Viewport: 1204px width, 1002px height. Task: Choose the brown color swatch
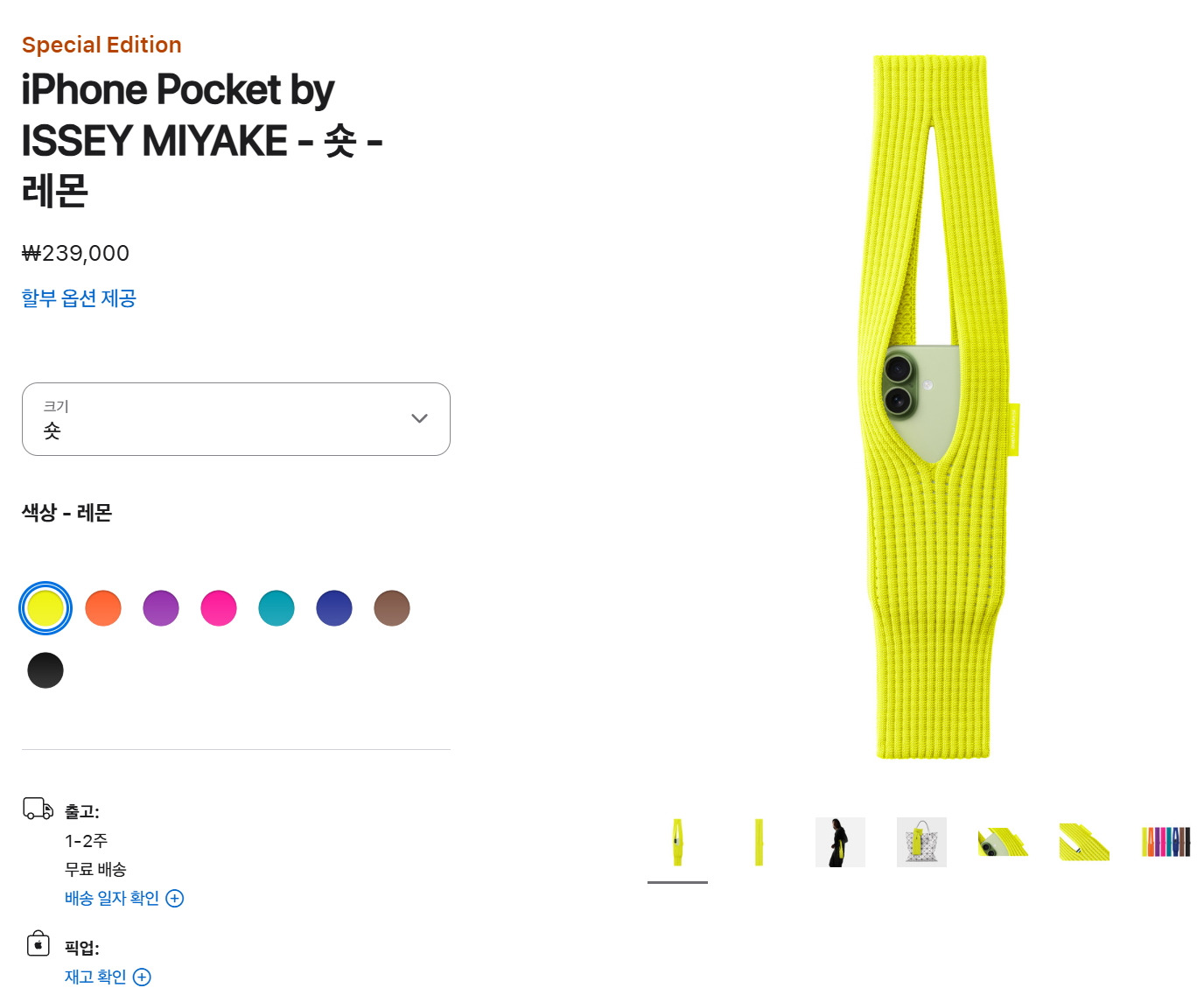pyautogui.click(x=392, y=608)
